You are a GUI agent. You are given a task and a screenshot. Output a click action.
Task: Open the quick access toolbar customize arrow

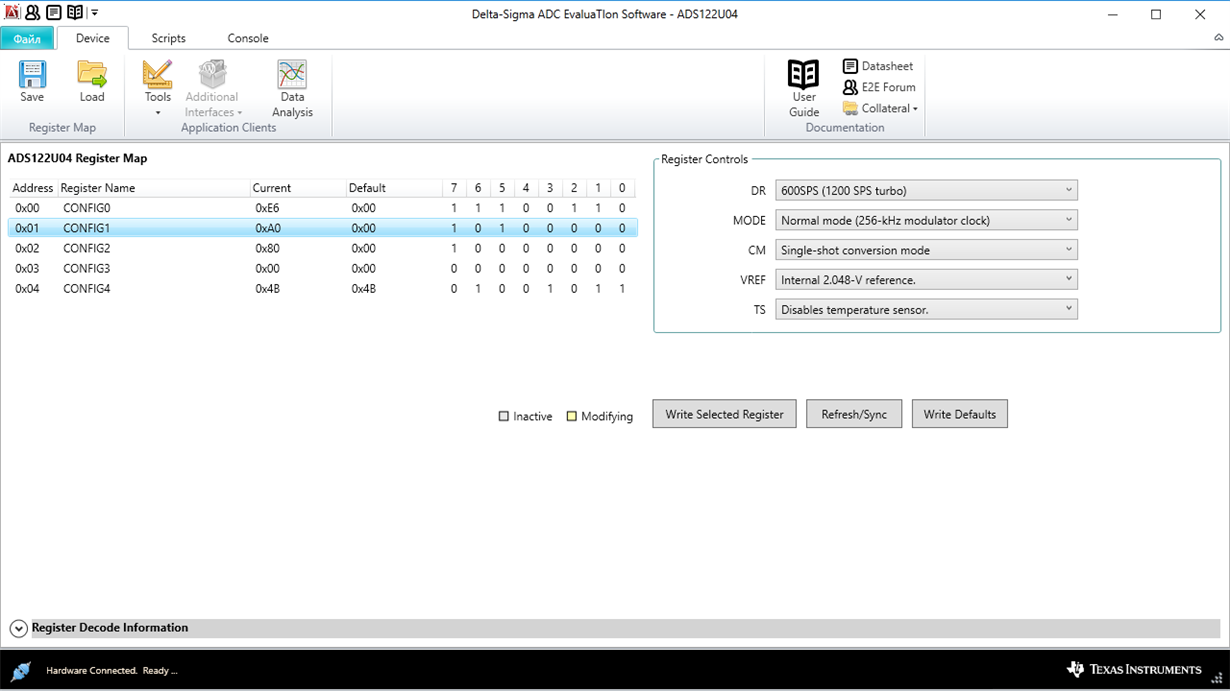click(94, 13)
